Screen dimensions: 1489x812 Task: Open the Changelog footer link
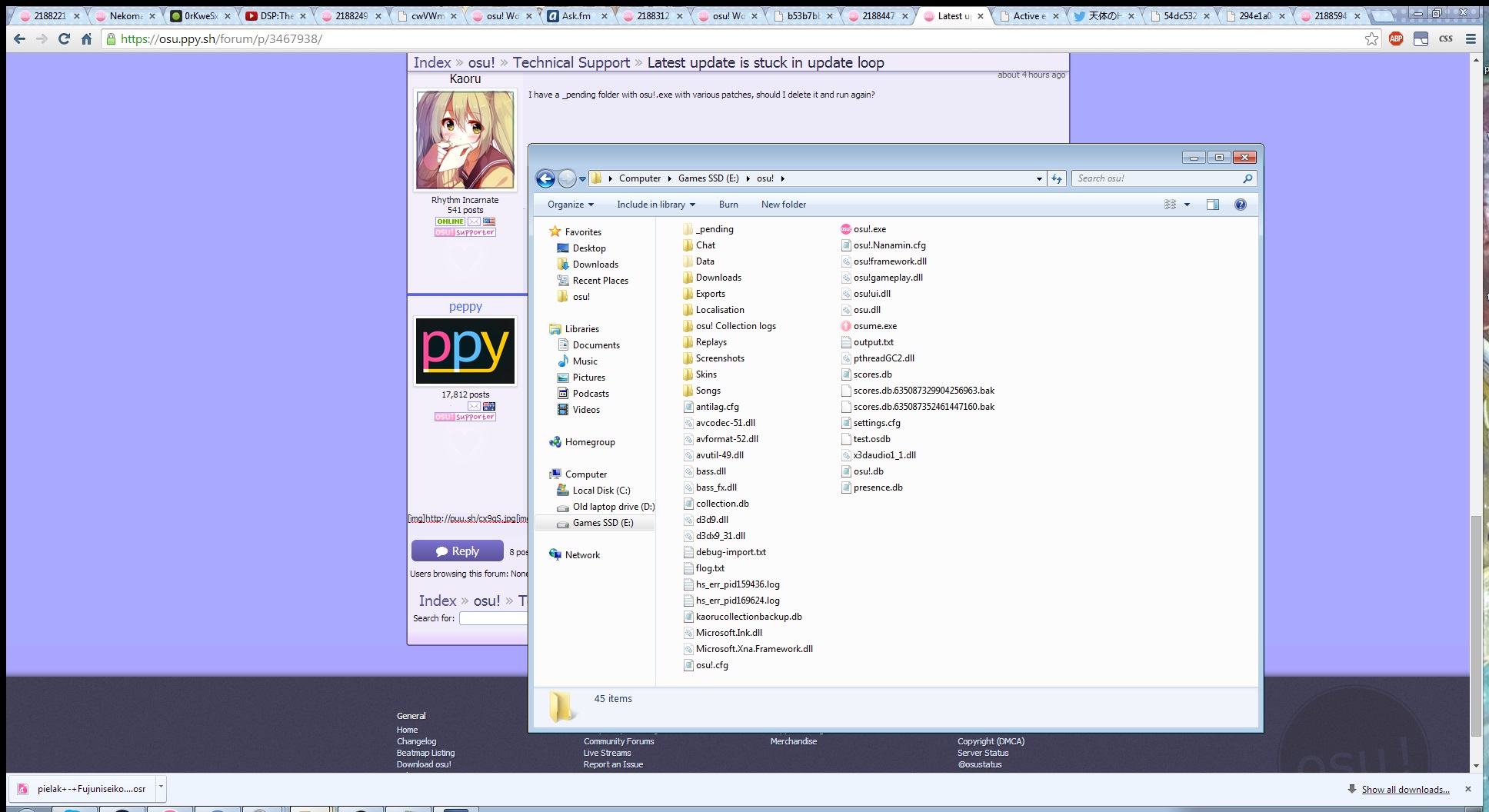tap(416, 741)
